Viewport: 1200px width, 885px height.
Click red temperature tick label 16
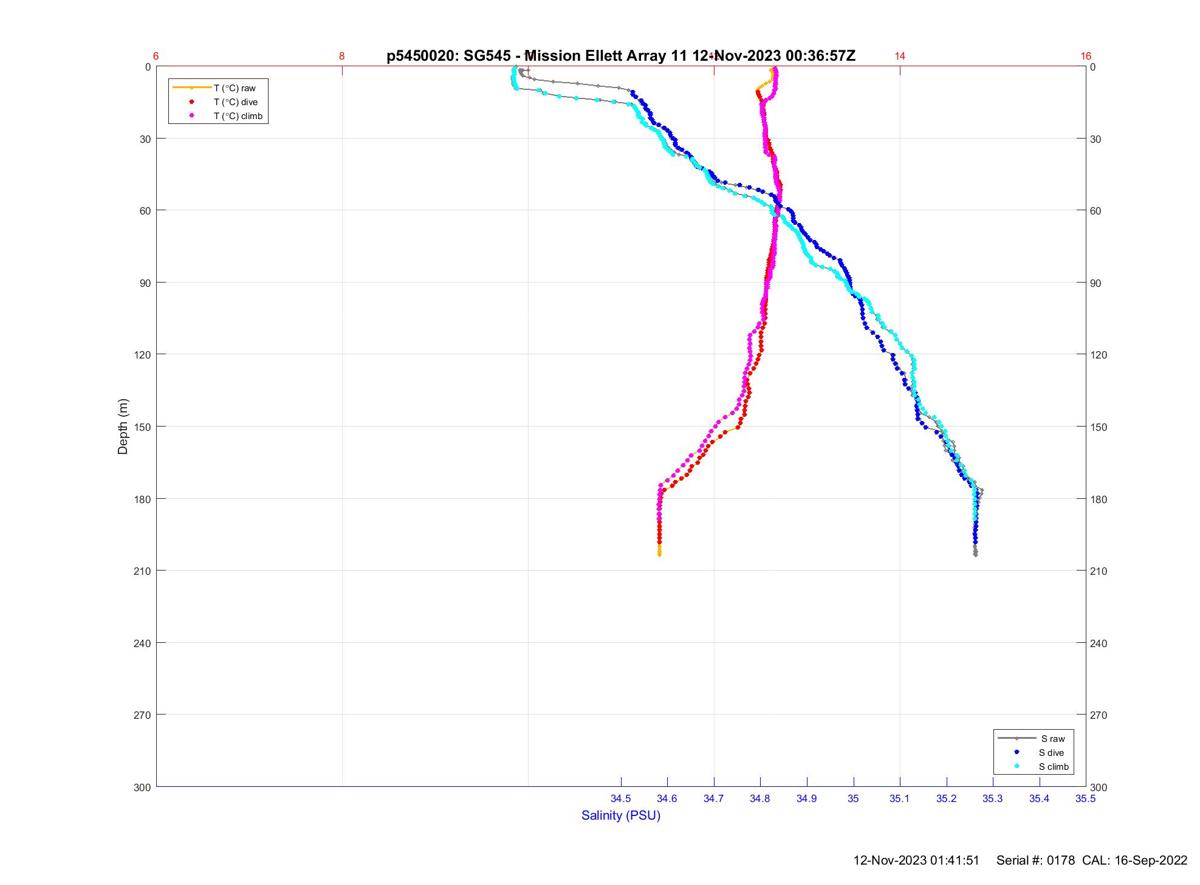(1086, 56)
